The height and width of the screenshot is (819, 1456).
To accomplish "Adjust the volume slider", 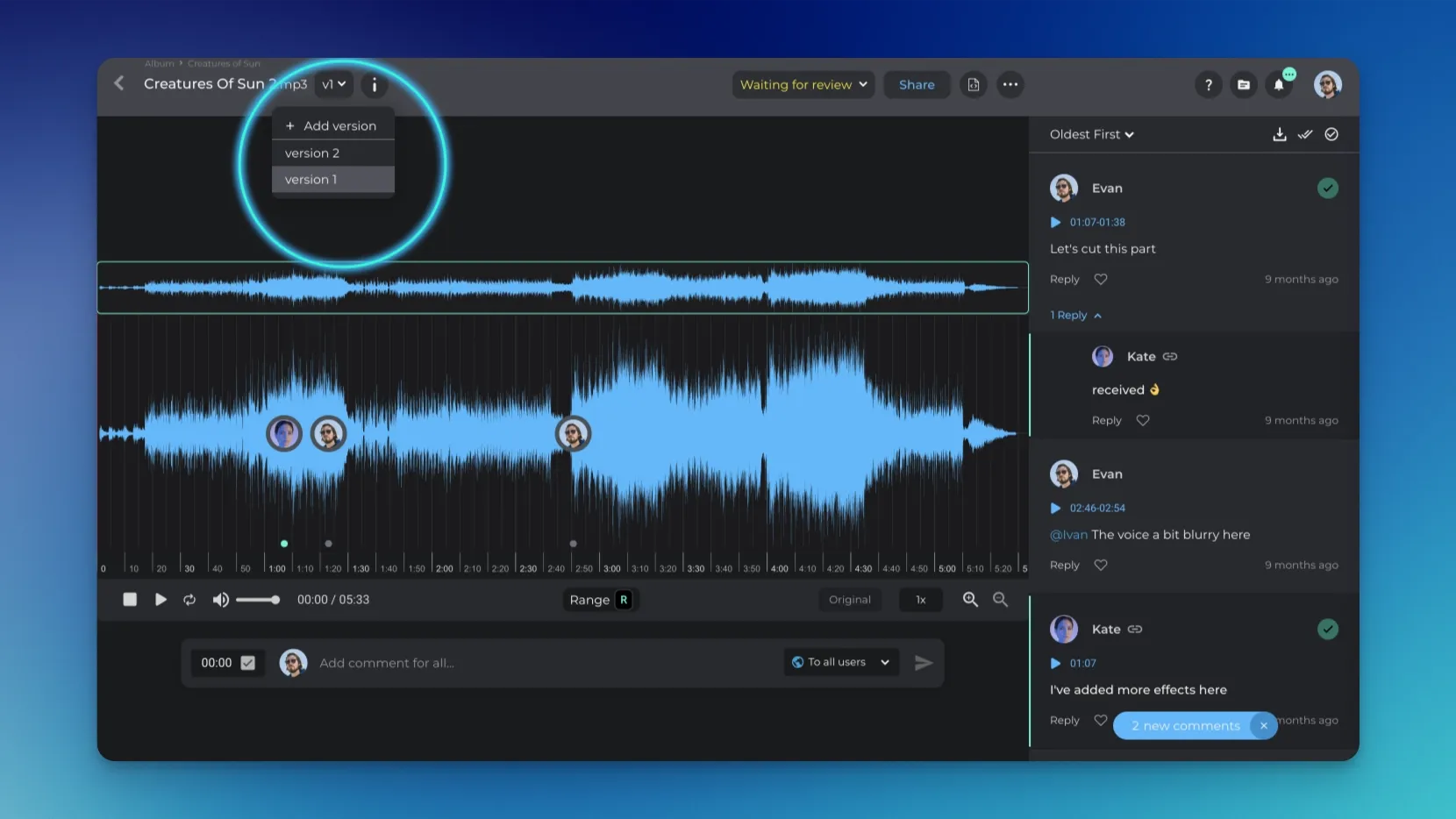I will 258,600.
